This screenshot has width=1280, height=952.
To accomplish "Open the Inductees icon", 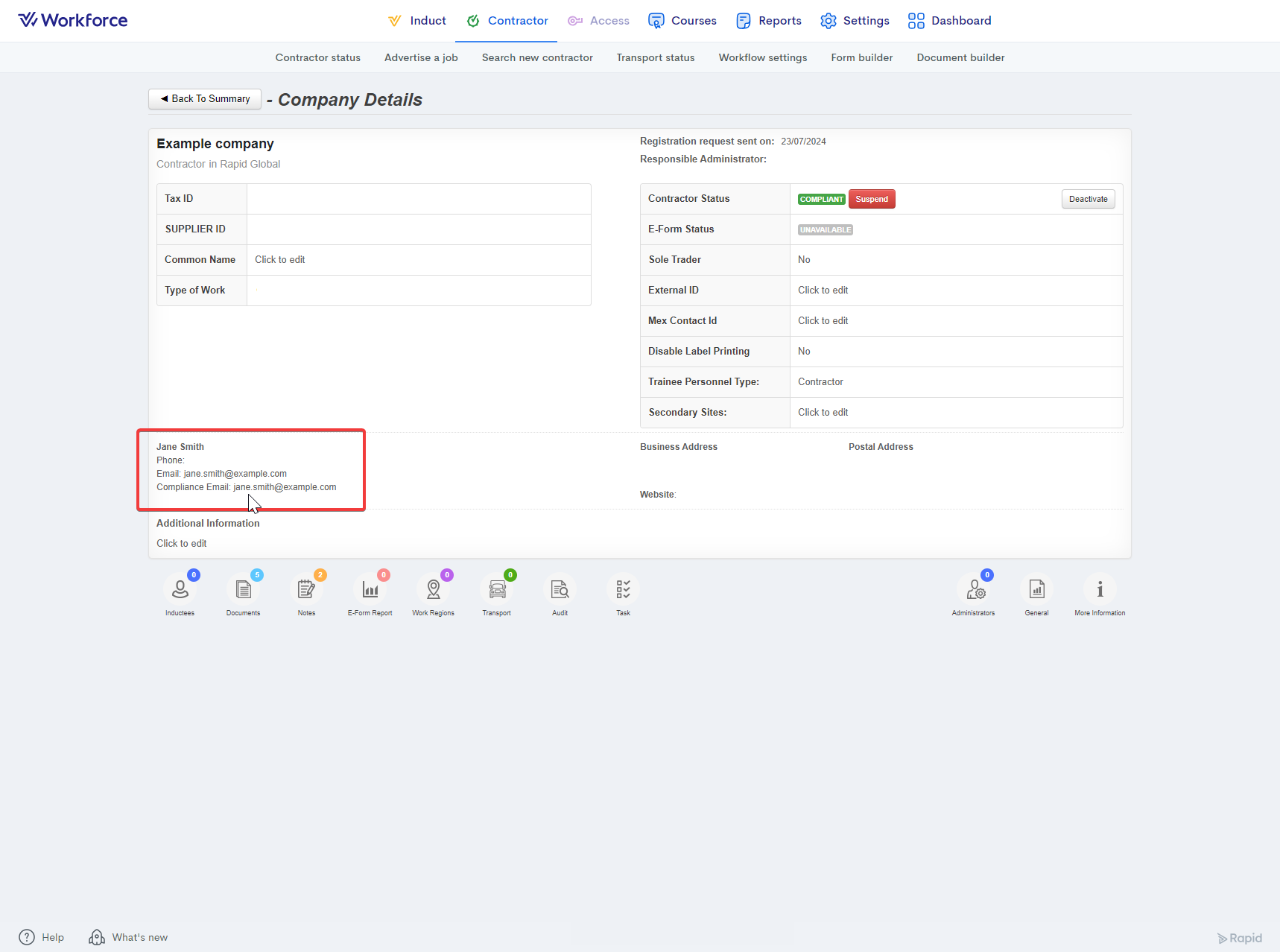I will click(x=180, y=590).
